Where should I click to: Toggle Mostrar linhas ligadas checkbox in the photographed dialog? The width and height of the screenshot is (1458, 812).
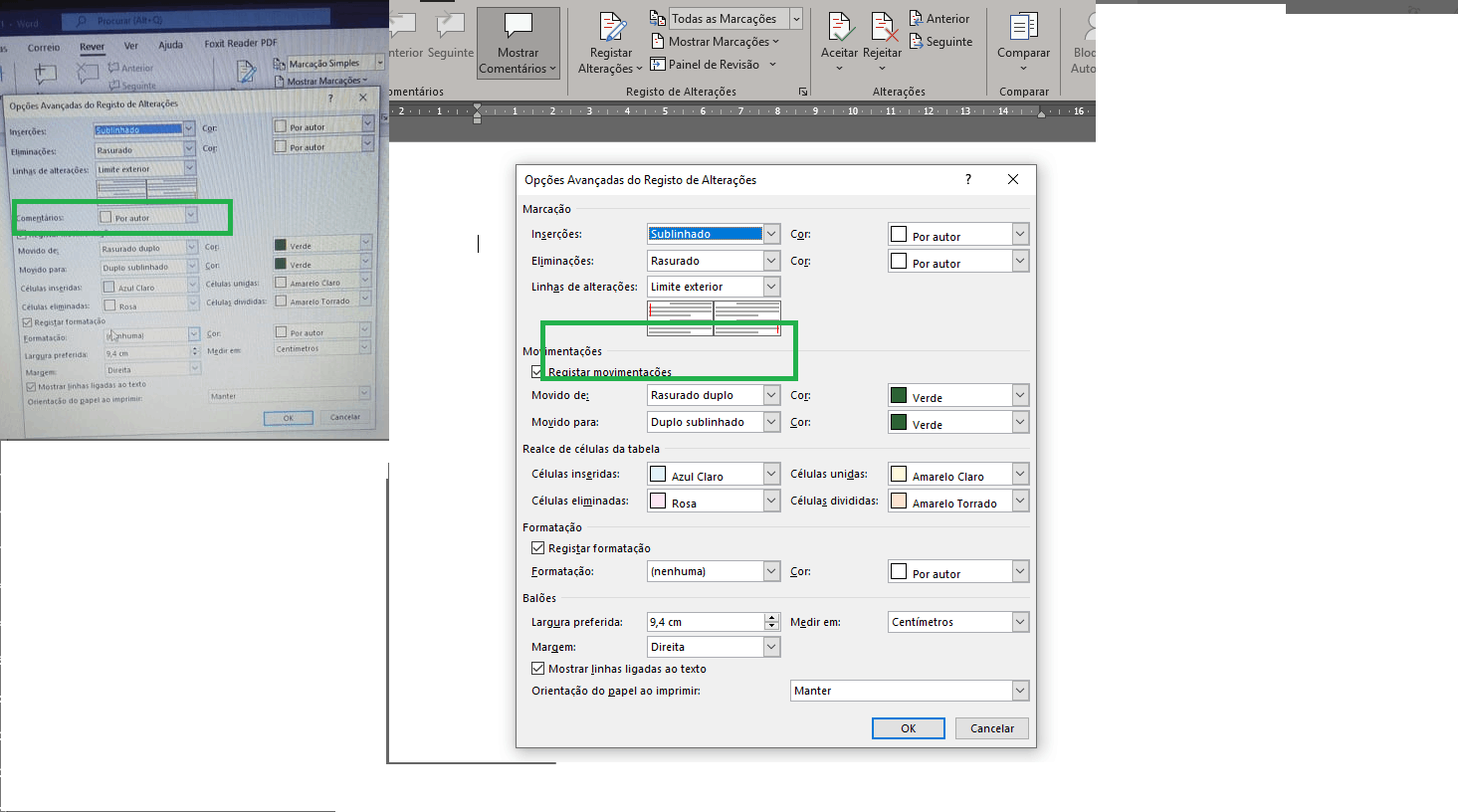coord(31,386)
